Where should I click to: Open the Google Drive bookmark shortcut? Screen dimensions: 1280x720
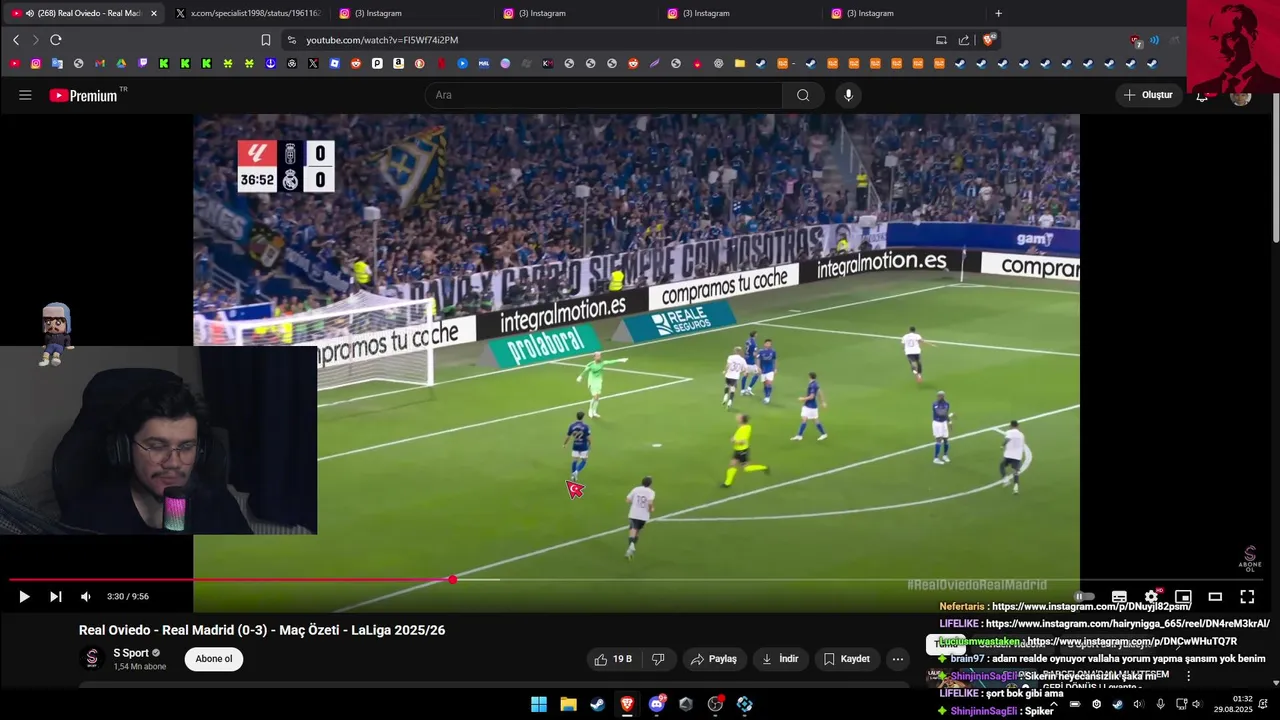[121, 63]
